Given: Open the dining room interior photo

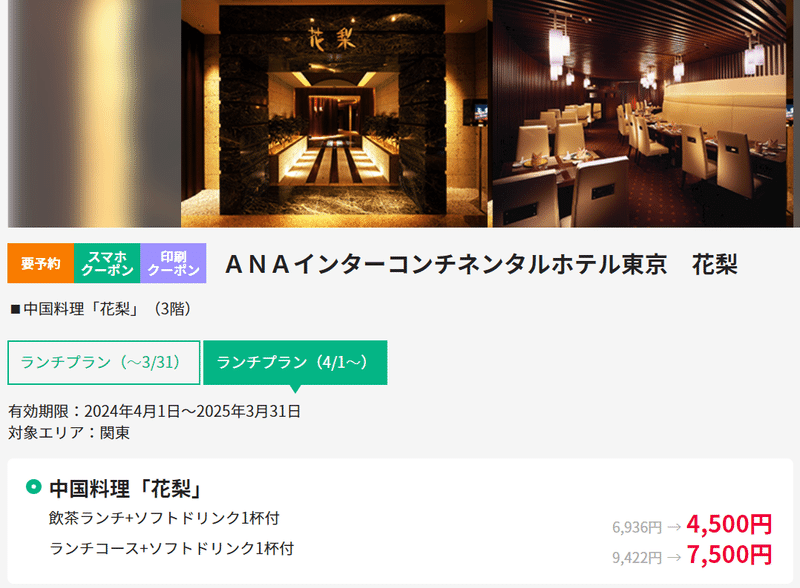Looking at the screenshot, I should coord(643,113).
